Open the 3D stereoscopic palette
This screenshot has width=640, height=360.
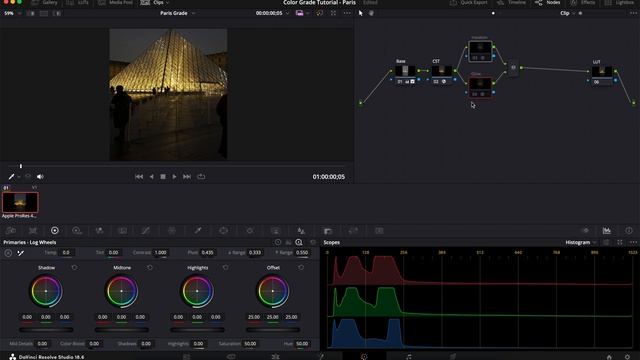tap(379, 231)
